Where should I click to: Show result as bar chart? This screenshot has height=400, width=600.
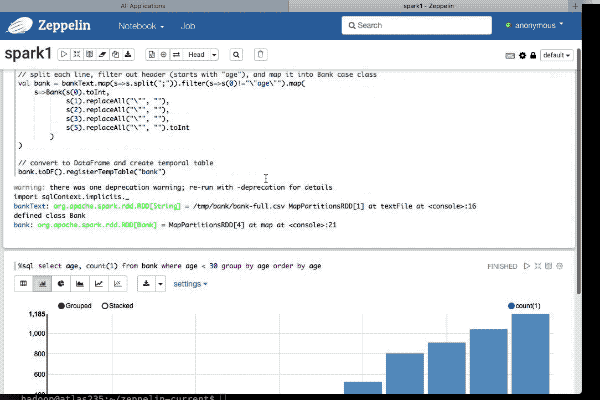pos(42,284)
